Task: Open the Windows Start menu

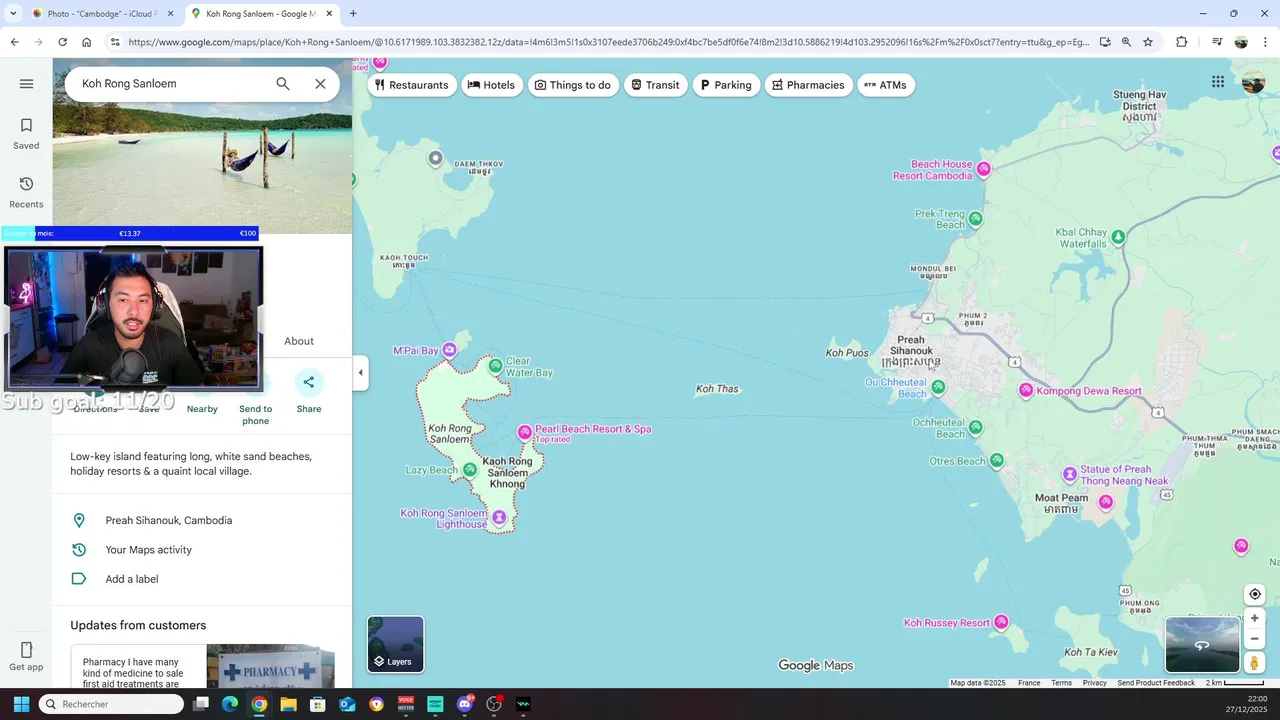Action: click(x=21, y=704)
